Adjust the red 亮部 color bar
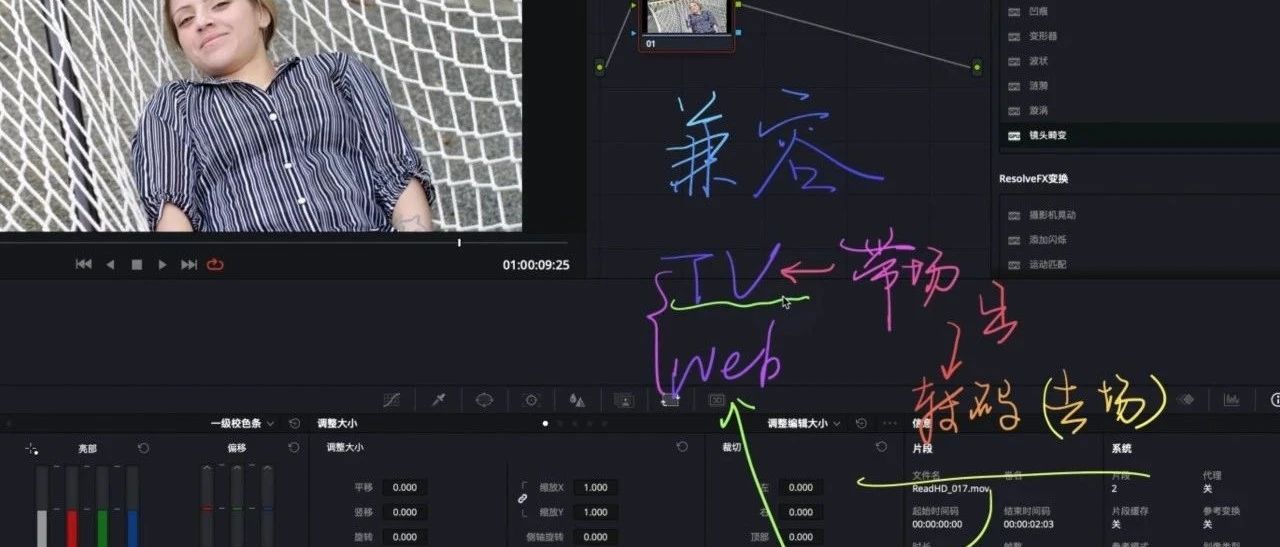The height and width of the screenshot is (547, 1280). coord(71,506)
